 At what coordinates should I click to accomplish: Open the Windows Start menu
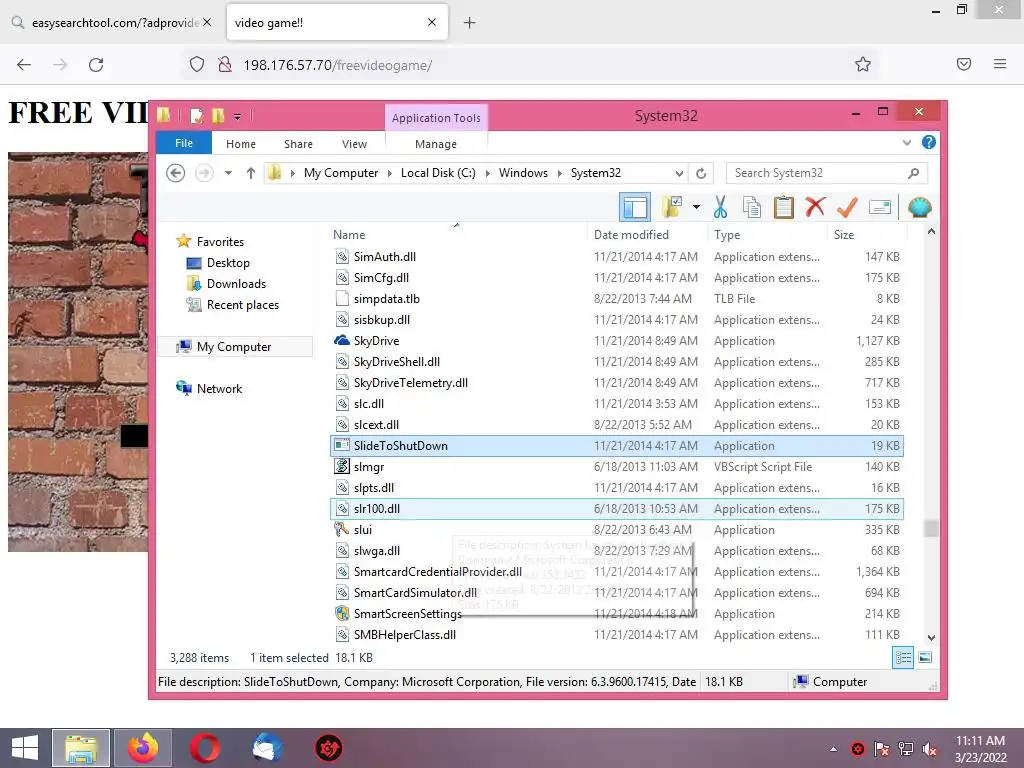(25, 748)
